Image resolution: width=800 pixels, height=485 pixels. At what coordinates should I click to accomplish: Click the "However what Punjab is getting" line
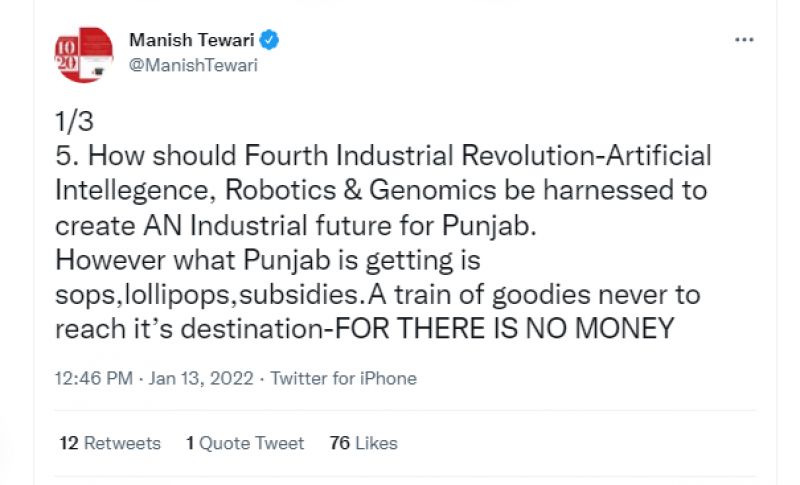click(268, 261)
